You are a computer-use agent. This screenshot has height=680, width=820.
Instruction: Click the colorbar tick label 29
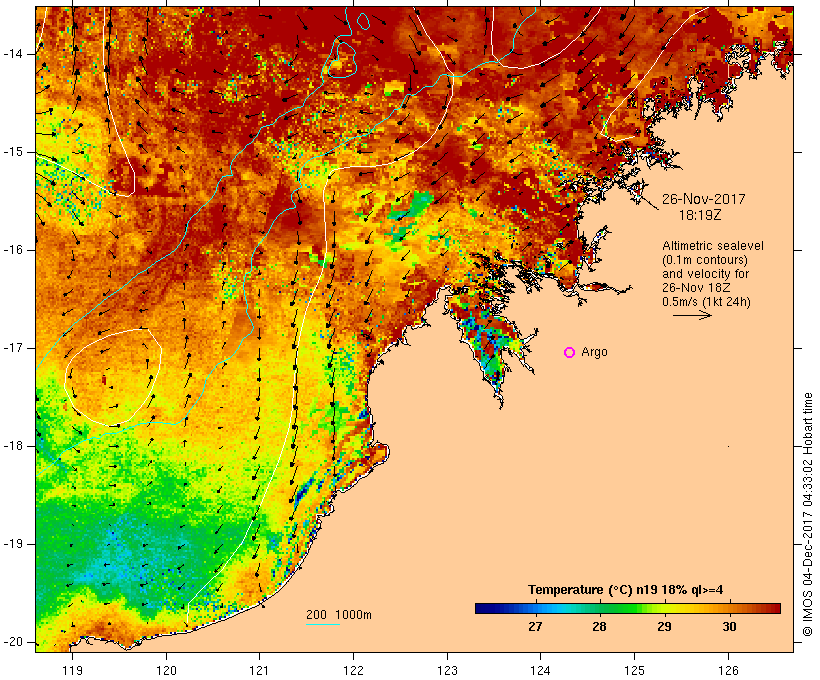point(664,626)
